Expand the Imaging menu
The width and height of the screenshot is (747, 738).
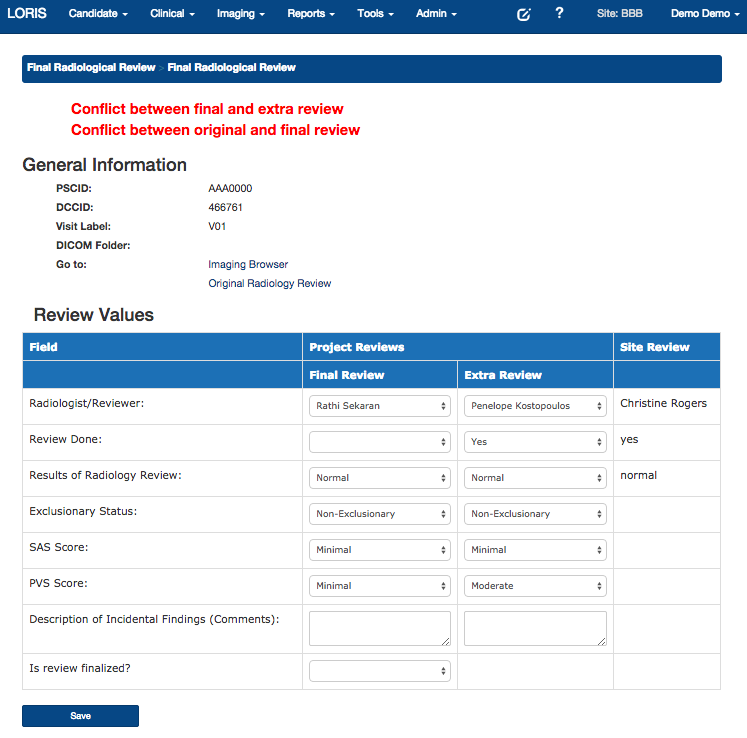(x=241, y=14)
